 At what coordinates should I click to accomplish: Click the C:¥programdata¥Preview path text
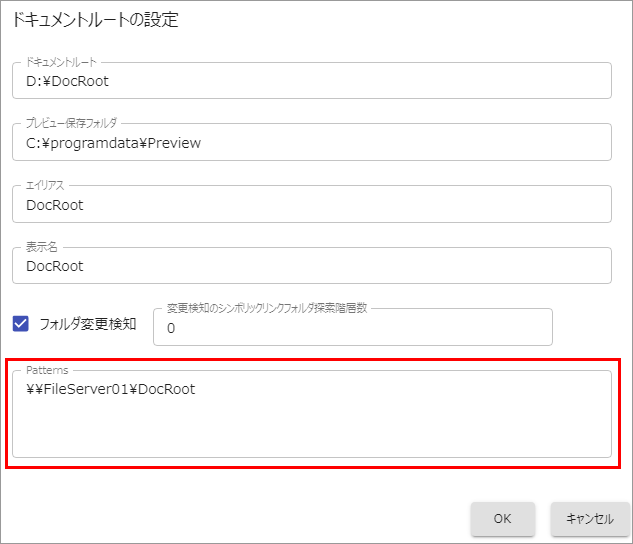tap(113, 143)
